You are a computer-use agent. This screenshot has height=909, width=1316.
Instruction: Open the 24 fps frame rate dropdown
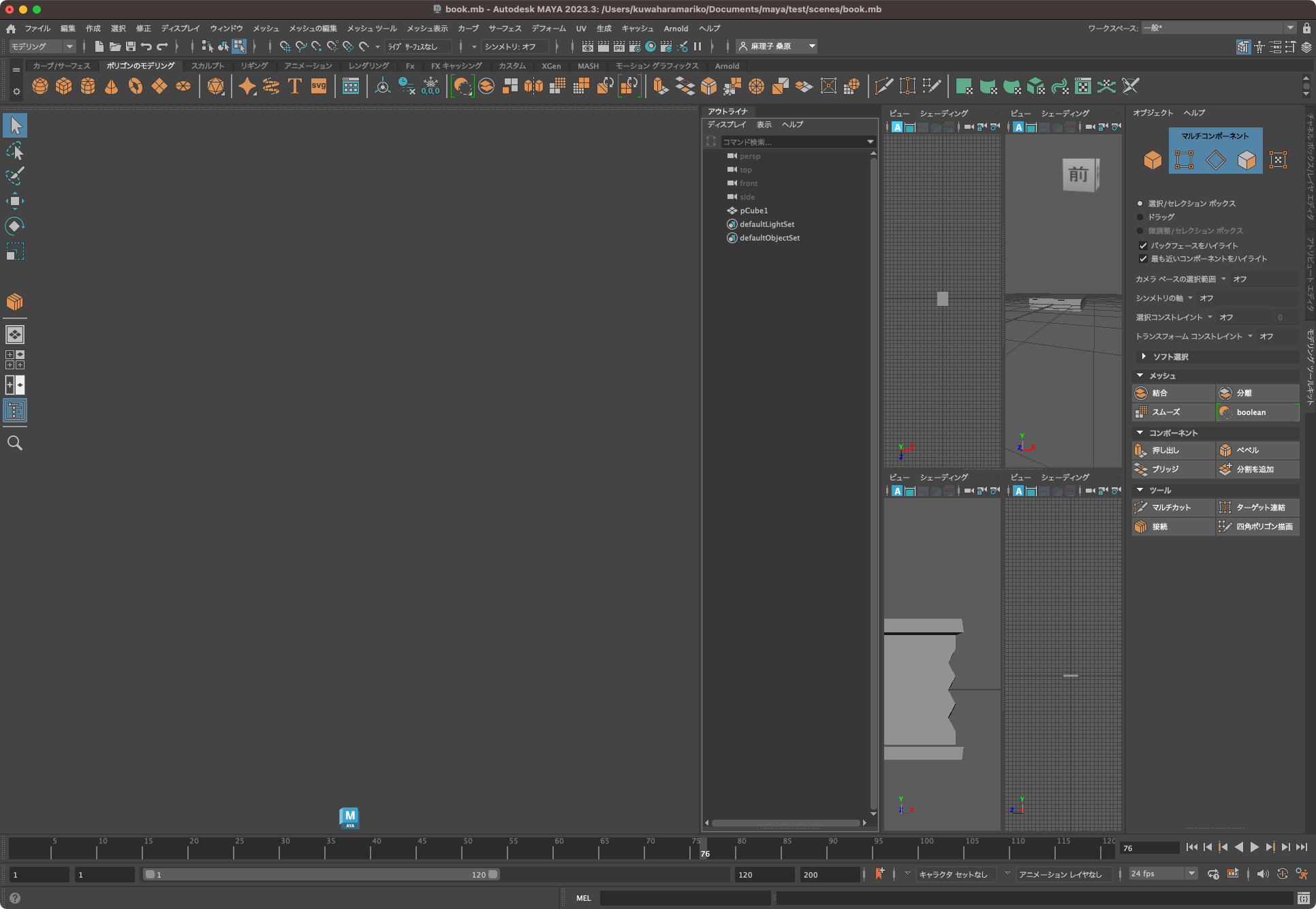click(x=1163, y=874)
